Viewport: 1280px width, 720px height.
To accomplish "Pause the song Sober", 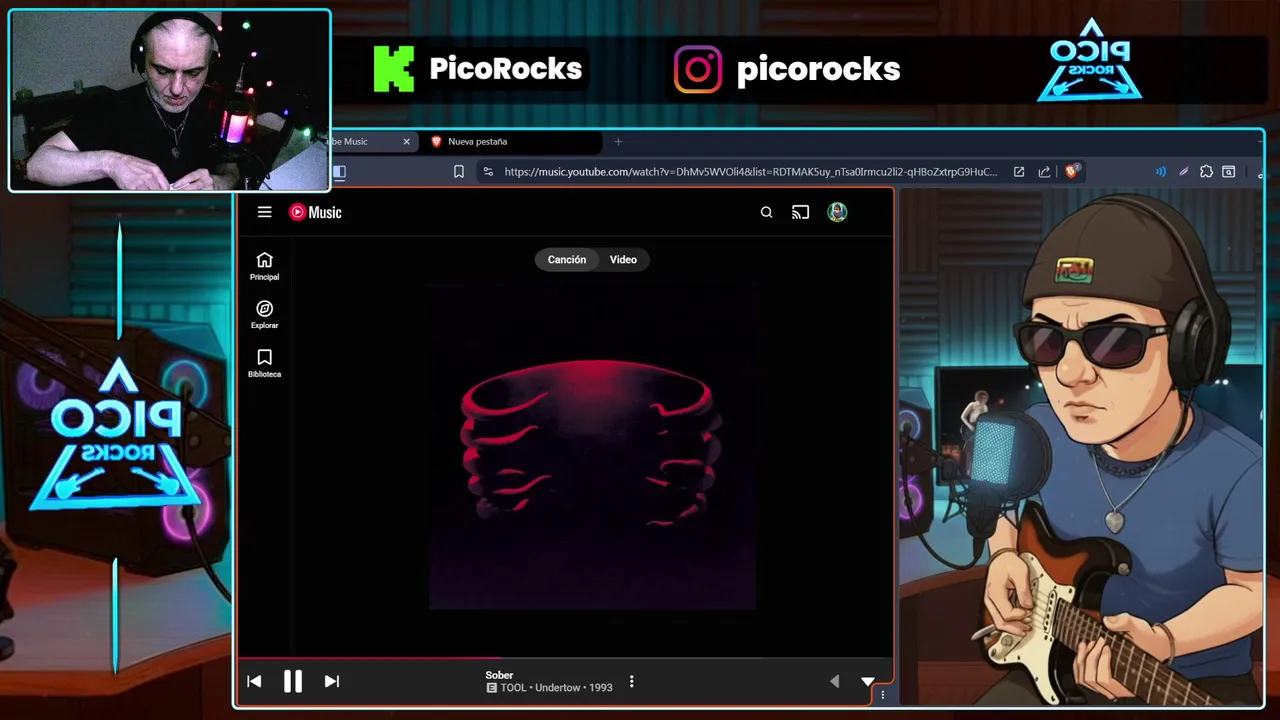I will coord(292,681).
